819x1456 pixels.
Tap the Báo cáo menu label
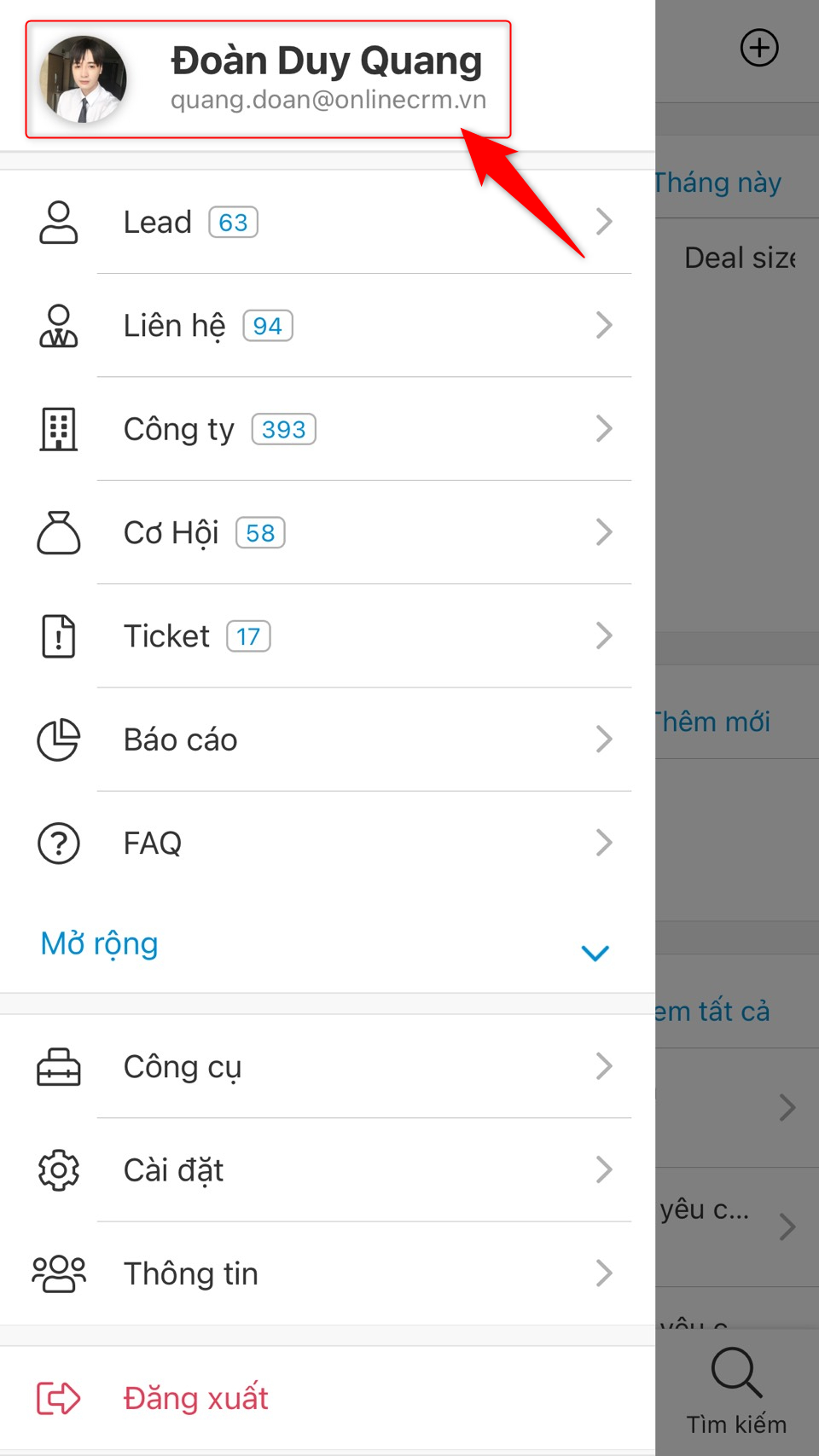click(180, 740)
